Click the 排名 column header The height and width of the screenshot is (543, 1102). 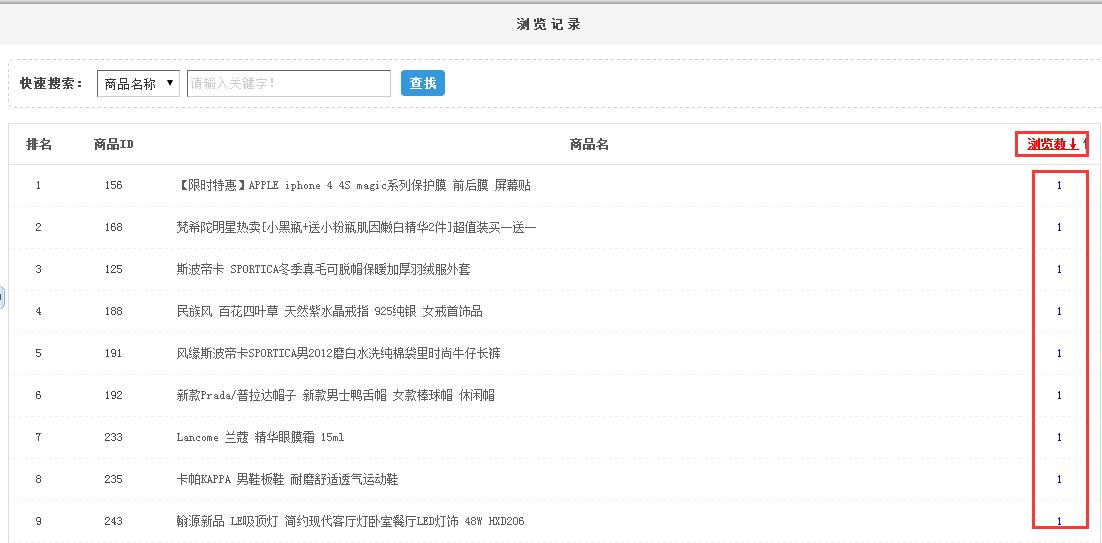pyautogui.click(x=39, y=144)
